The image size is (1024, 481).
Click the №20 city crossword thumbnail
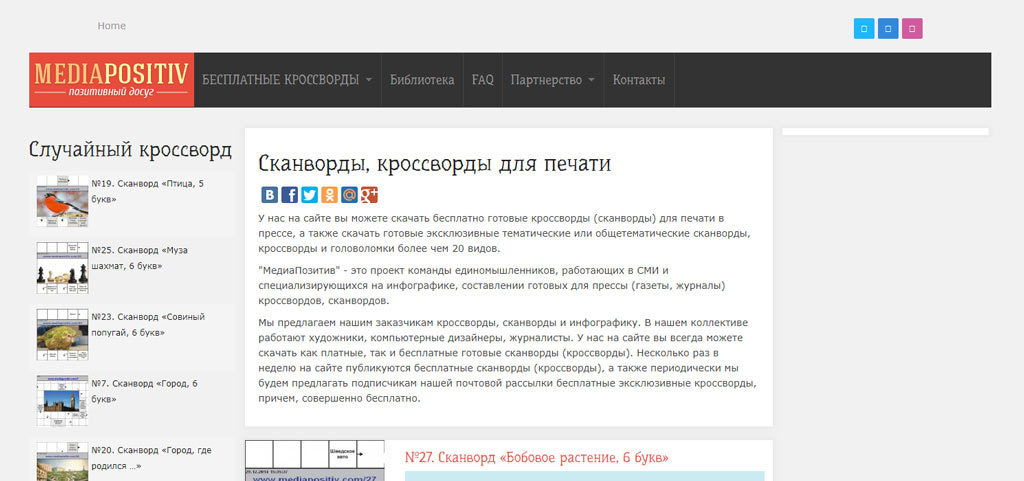(62, 461)
